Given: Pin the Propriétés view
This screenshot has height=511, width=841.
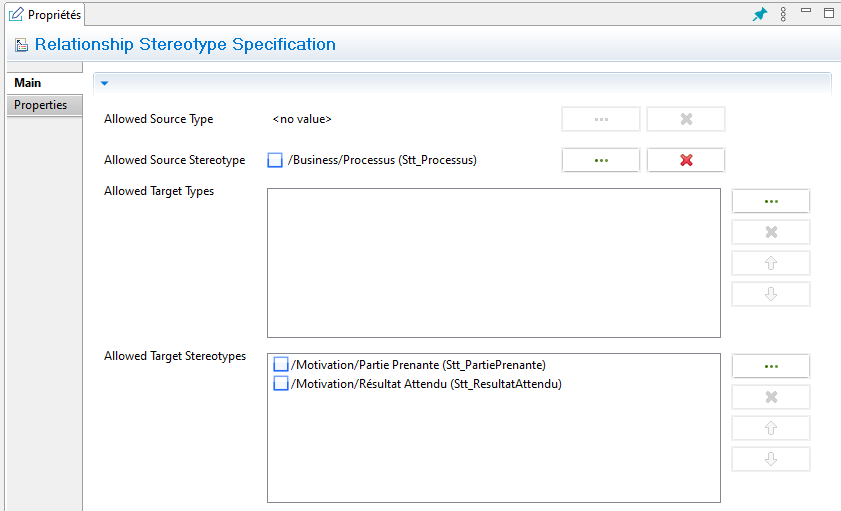Looking at the screenshot, I should (760, 14).
